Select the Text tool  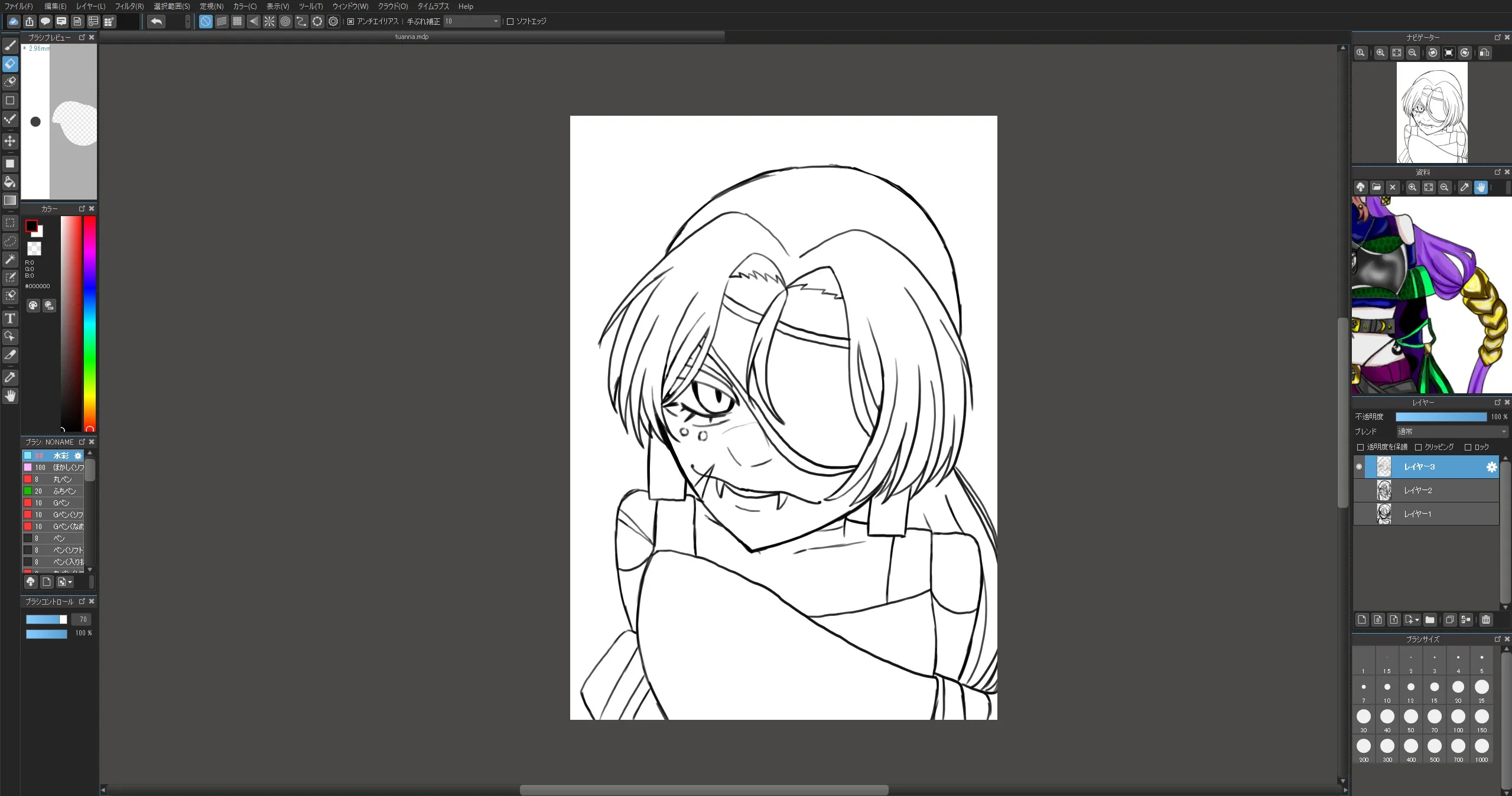pos(10,319)
